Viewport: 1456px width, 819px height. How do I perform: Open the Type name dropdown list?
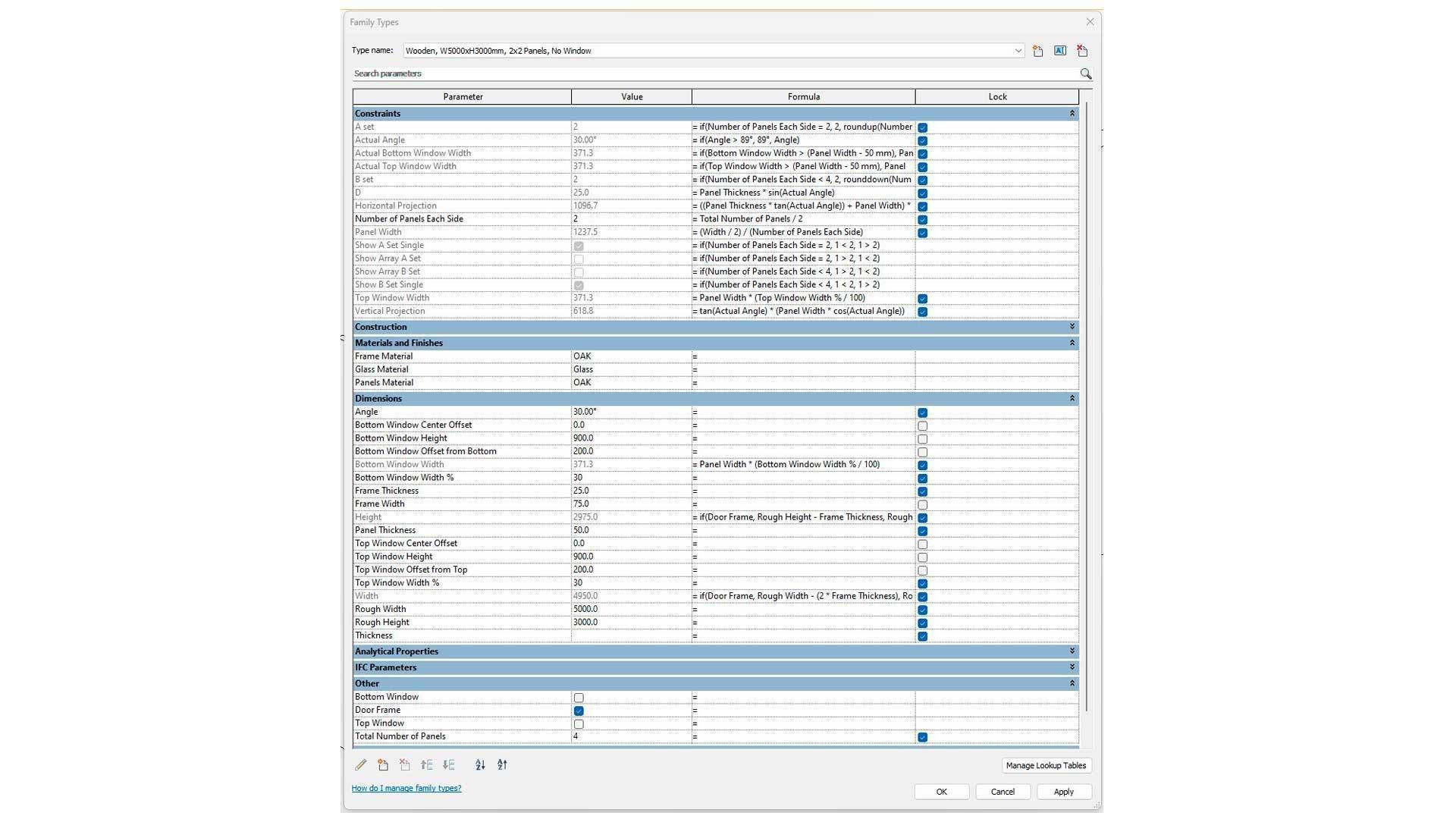pos(1018,51)
